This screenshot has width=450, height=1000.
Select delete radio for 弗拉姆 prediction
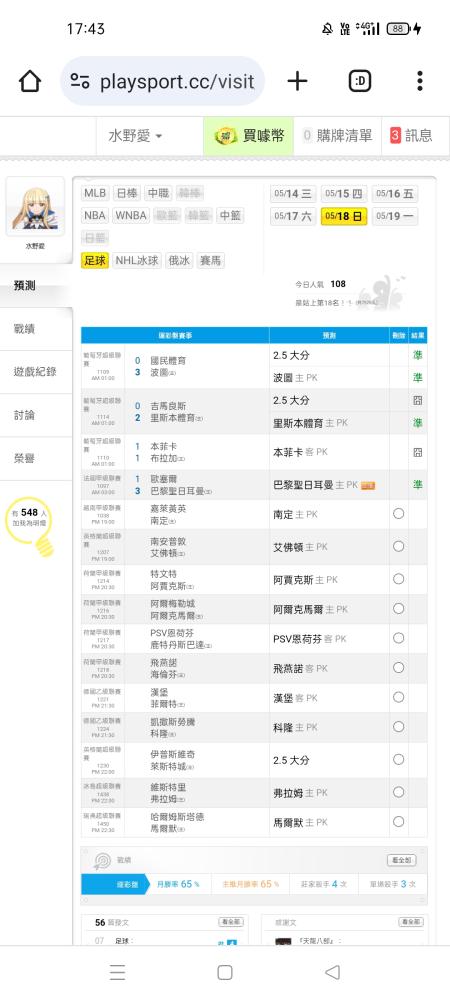398,792
